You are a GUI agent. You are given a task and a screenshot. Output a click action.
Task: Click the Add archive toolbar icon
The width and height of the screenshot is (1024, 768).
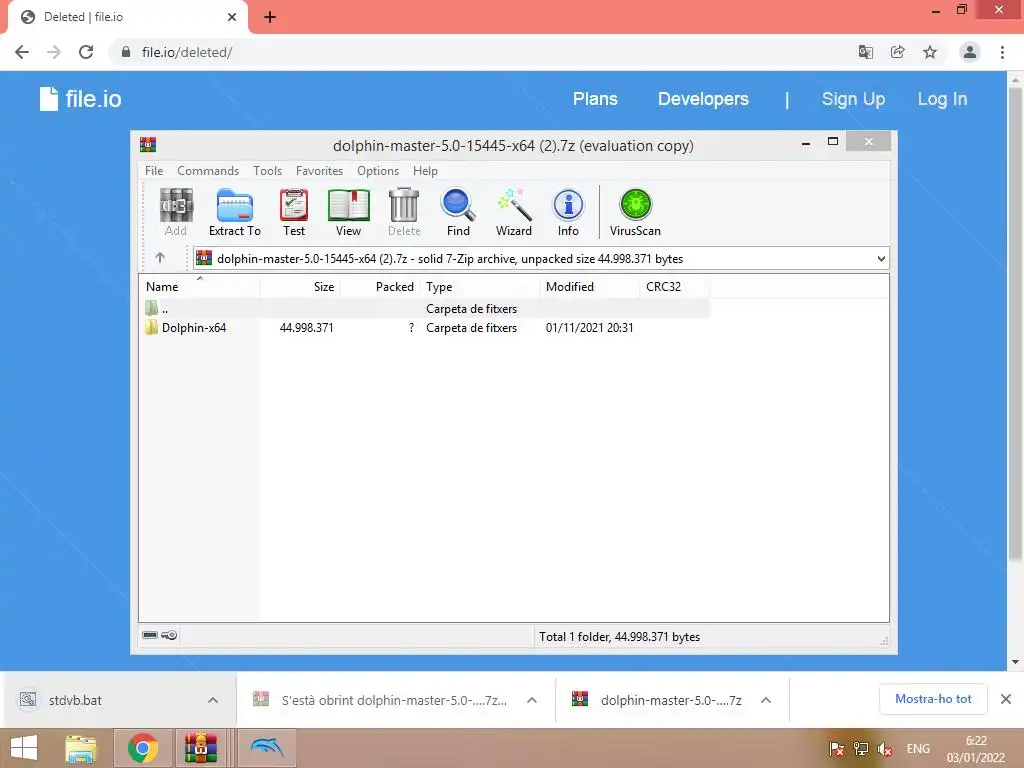click(x=176, y=212)
